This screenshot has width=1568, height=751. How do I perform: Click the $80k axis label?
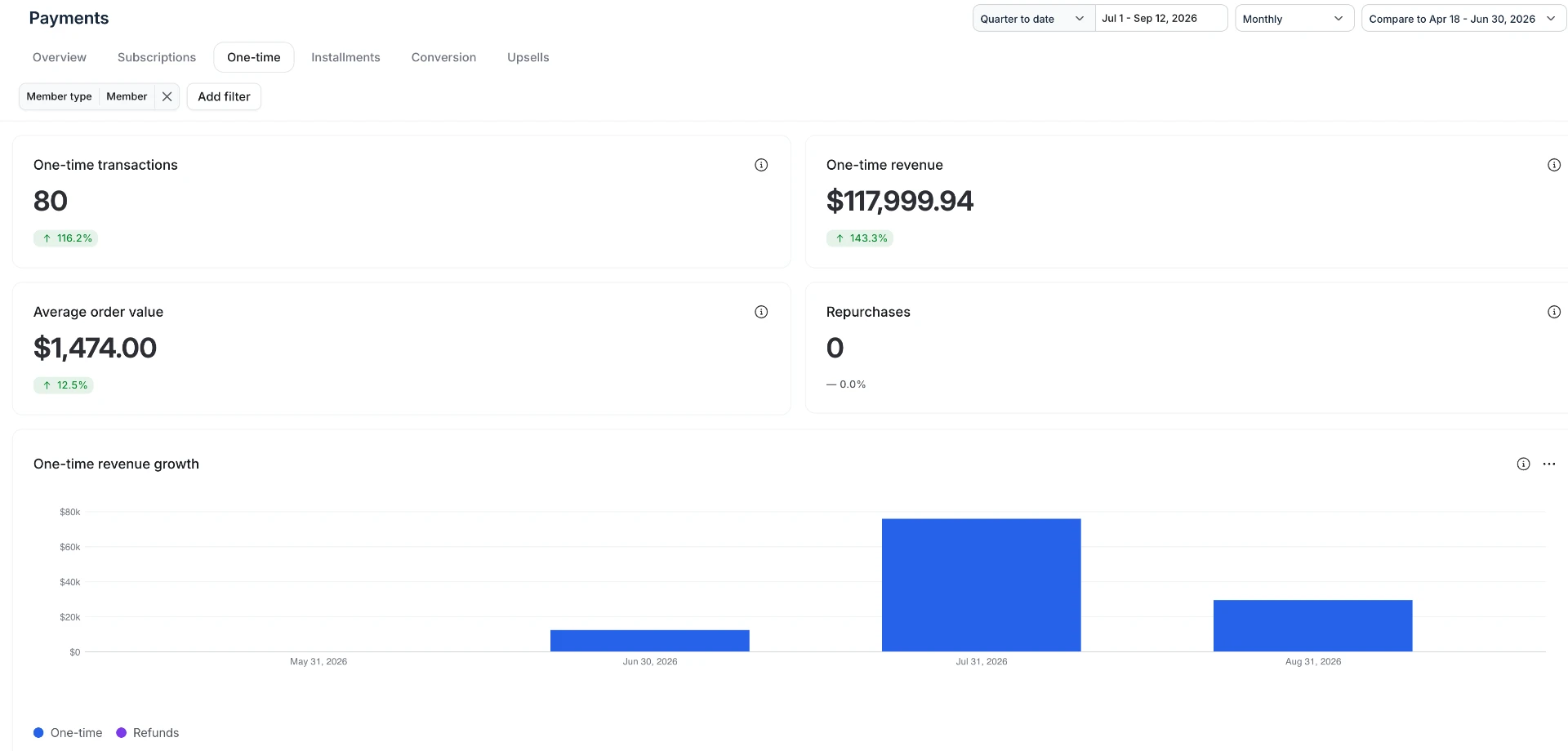(x=70, y=513)
